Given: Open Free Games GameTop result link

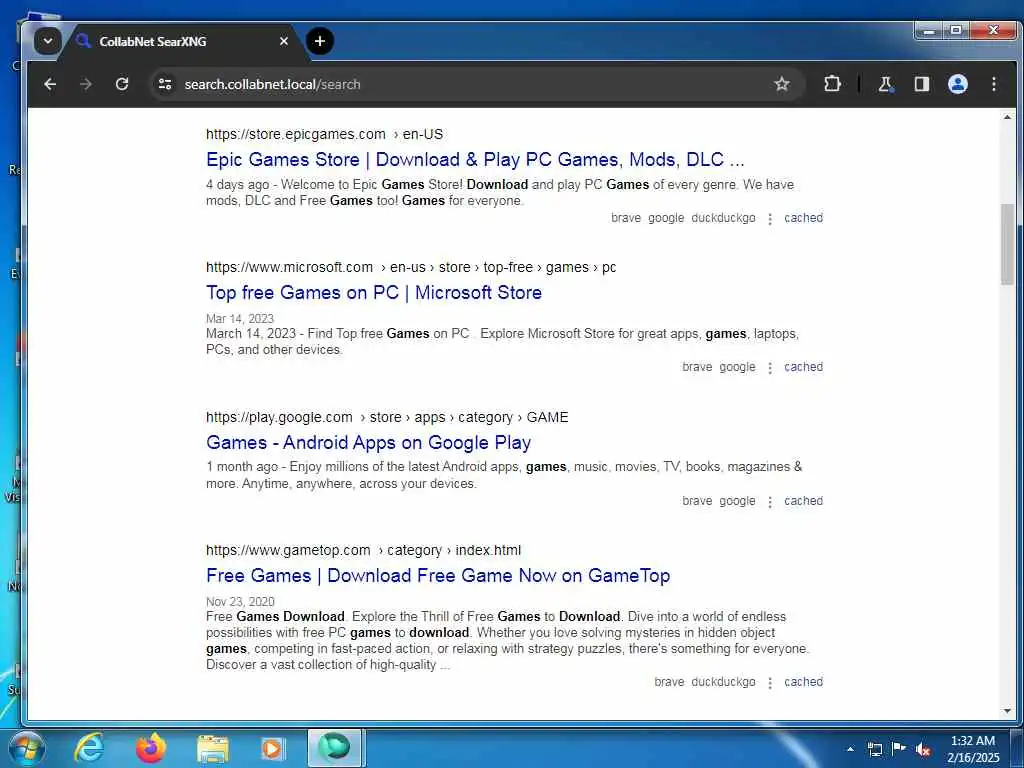Looking at the screenshot, I should pyautogui.click(x=438, y=575).
